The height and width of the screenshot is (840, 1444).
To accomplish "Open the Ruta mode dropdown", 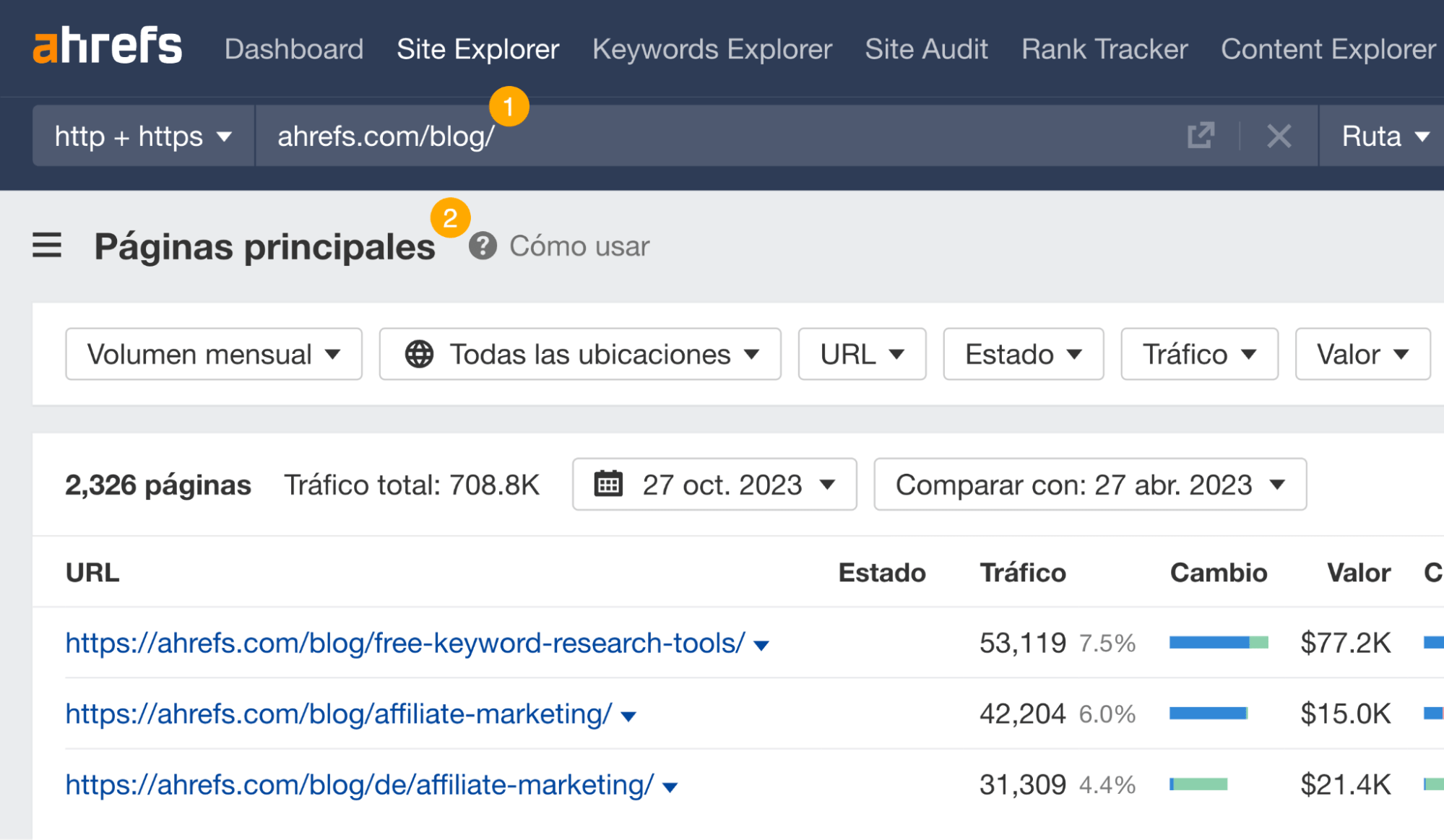I will pyautogui.click(x=1382, y=136).
